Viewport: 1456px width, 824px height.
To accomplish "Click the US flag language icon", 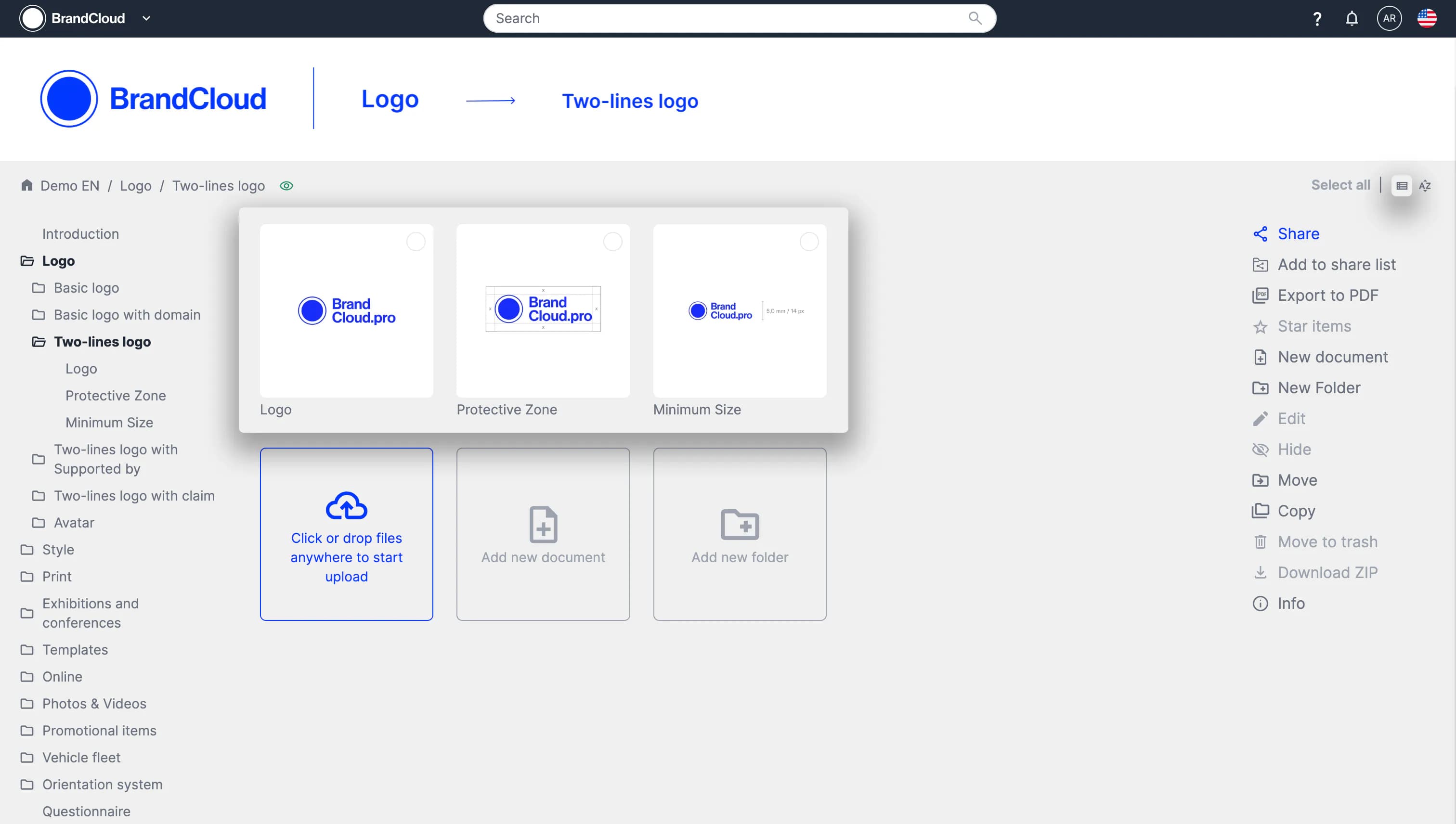I will (x=1427, y=19).
